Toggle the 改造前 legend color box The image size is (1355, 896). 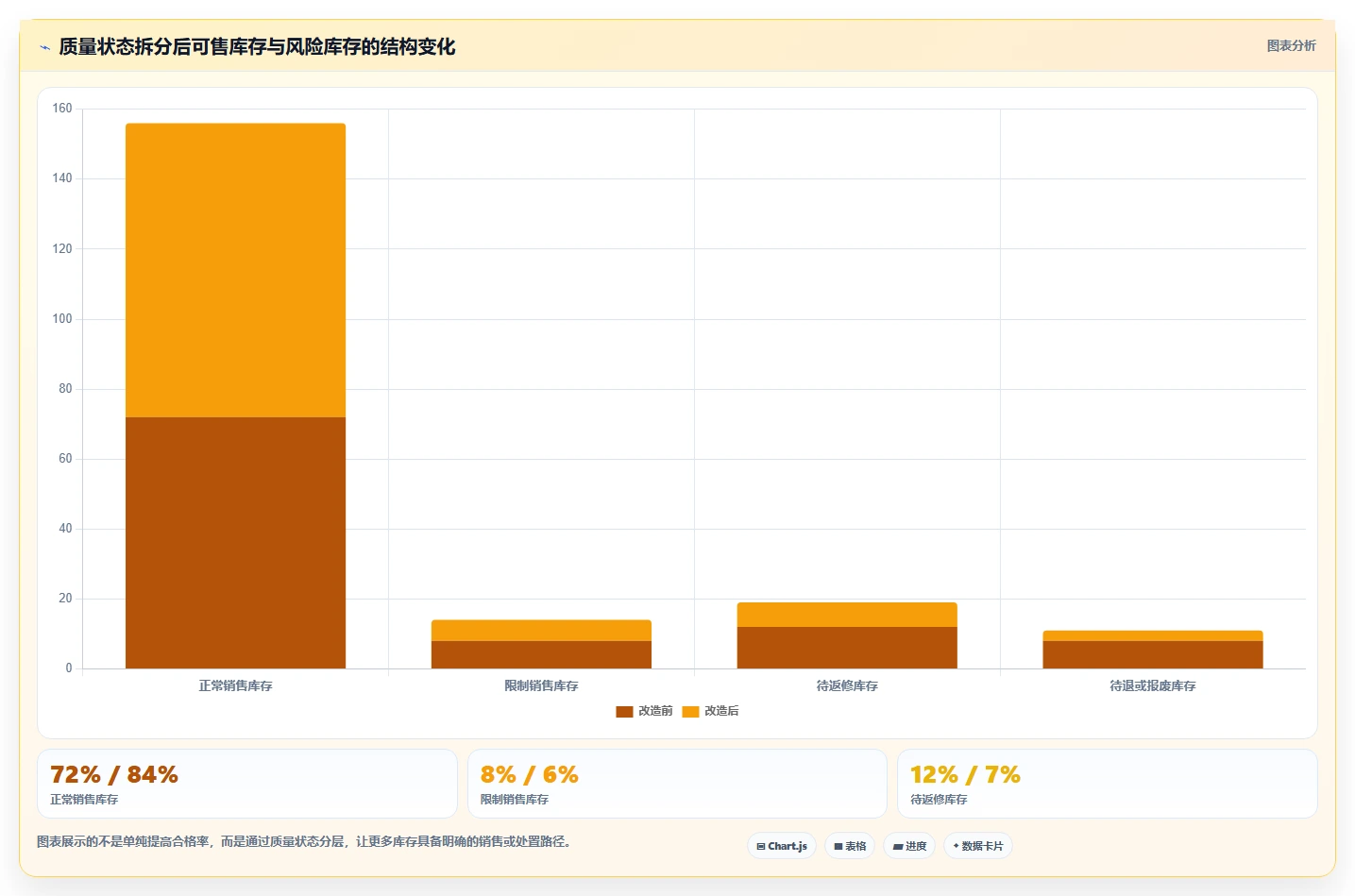[624, 712]
